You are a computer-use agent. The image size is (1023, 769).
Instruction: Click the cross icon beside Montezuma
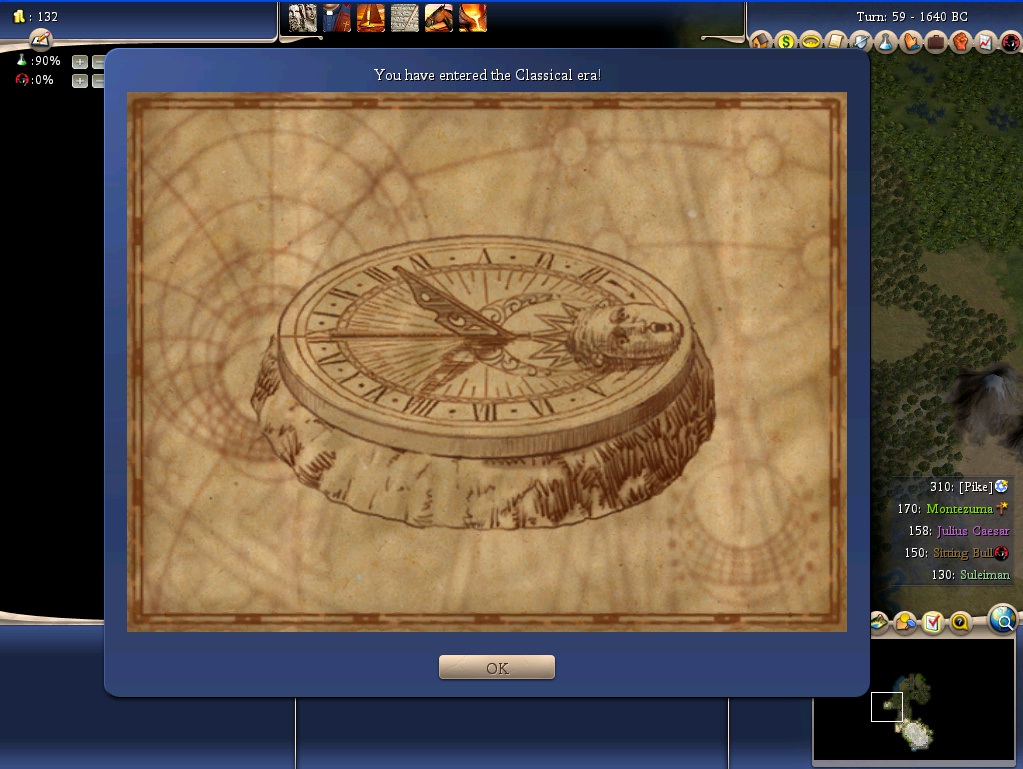1001,507
